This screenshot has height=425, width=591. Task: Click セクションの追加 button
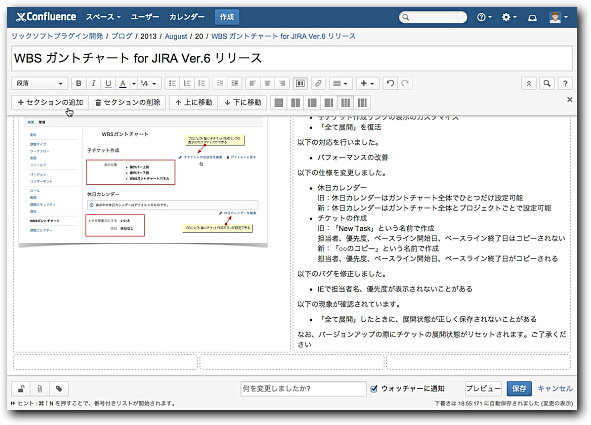(50, 102)
